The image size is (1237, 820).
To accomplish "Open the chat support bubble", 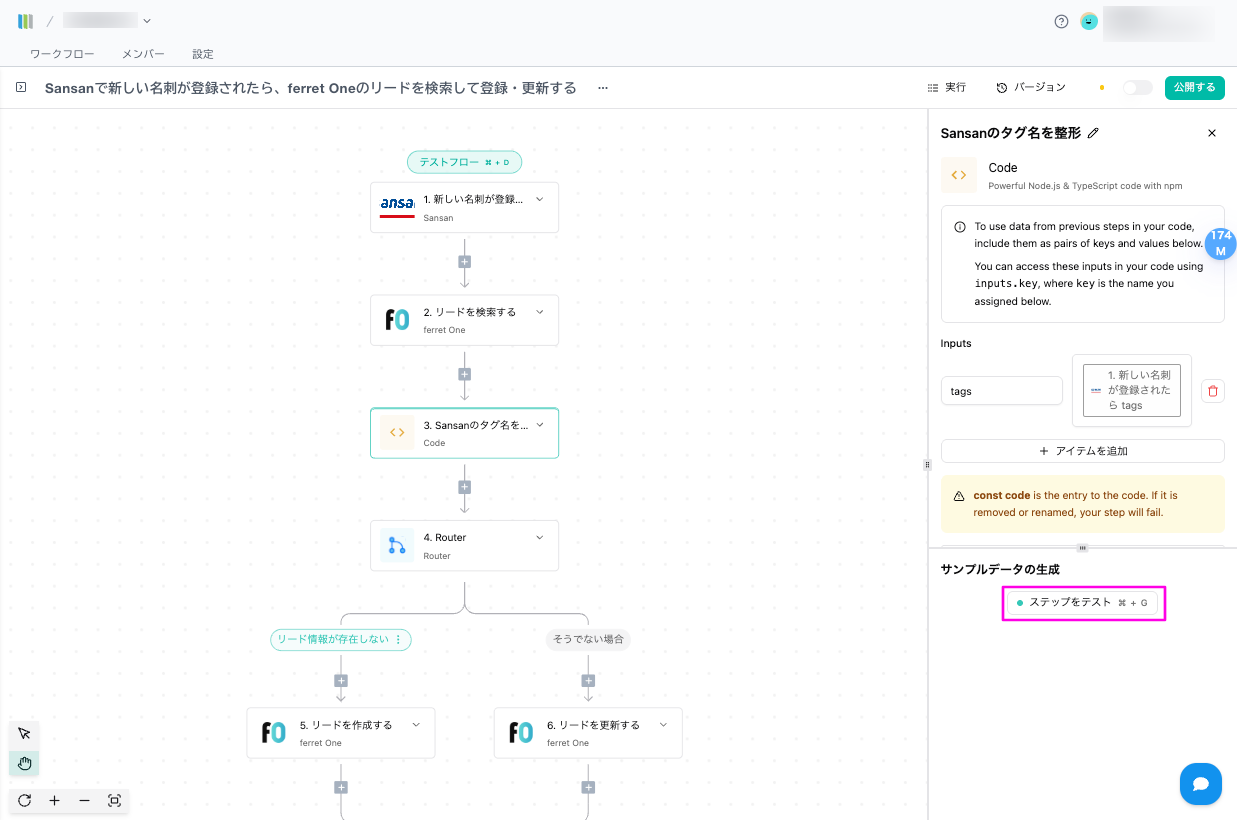I will (x=1200, y=784).
